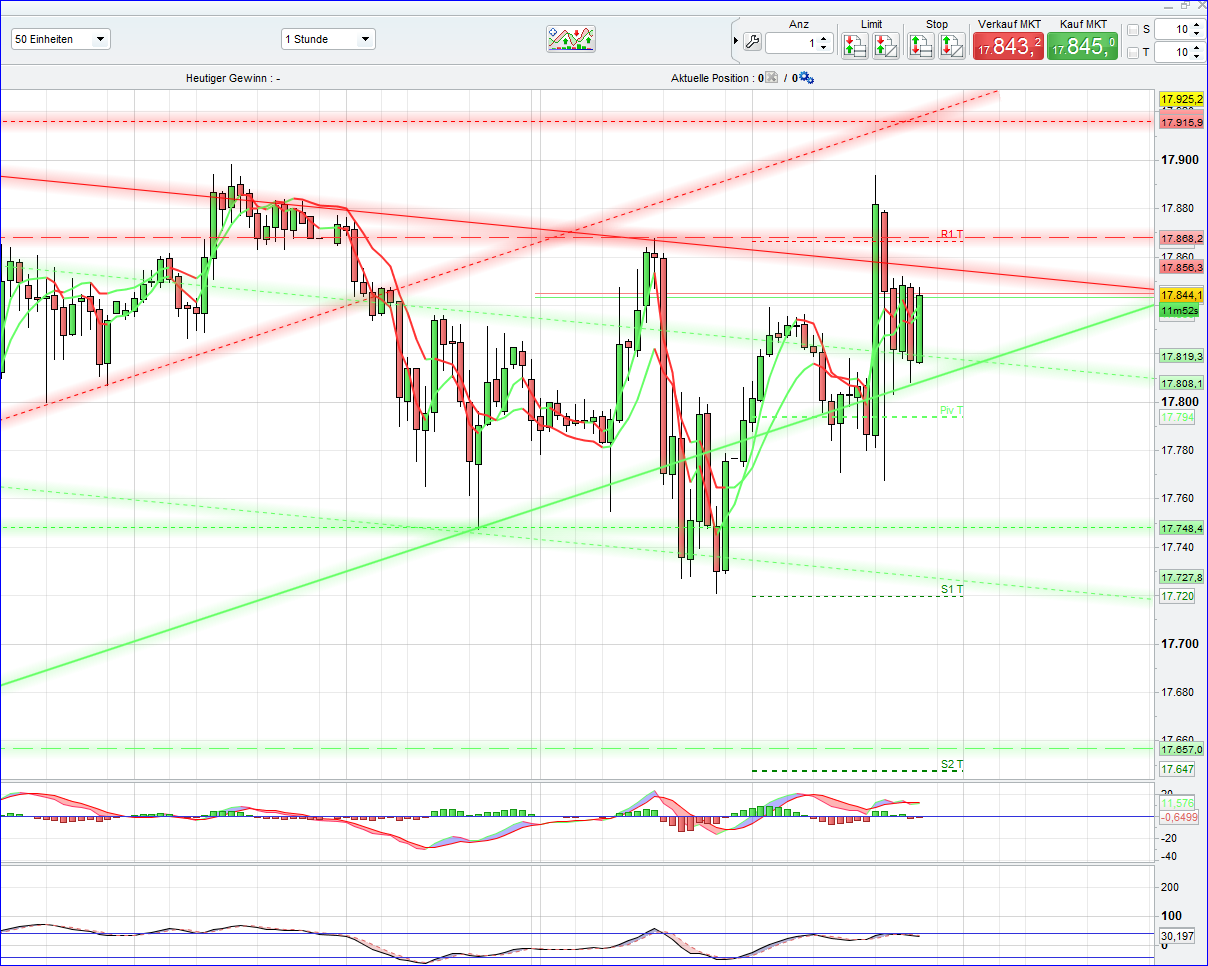
Task: Click the close icon beside Aktuelle Position
Action: click(x=771, y=77)
